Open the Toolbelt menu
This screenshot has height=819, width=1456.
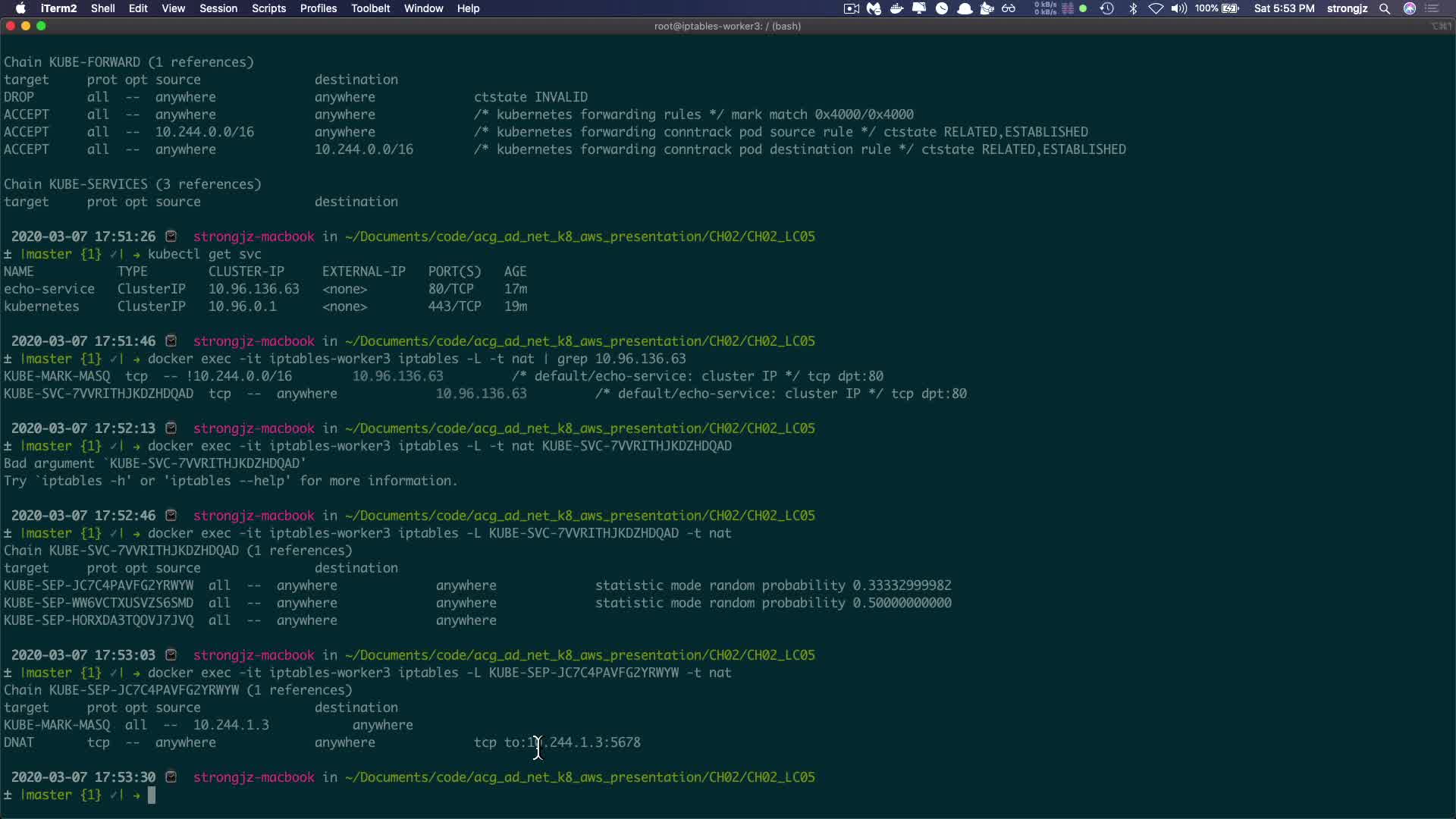click(x=370, y=8)
